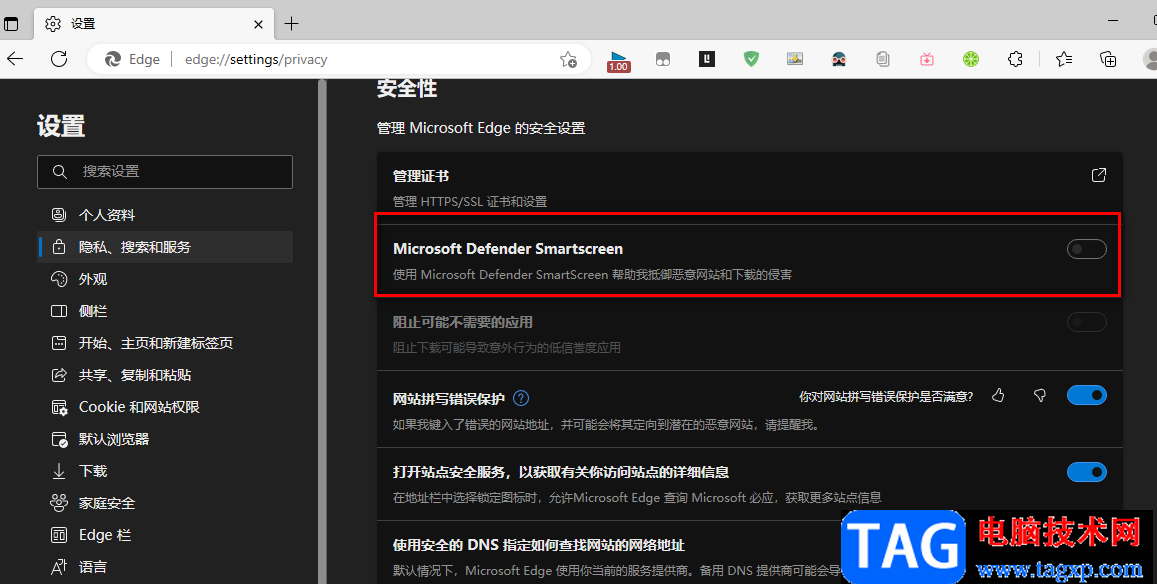Screen dimensions: 1157x584
Task: Open the gray copy pages extension icon
Action: coord(883,59)
